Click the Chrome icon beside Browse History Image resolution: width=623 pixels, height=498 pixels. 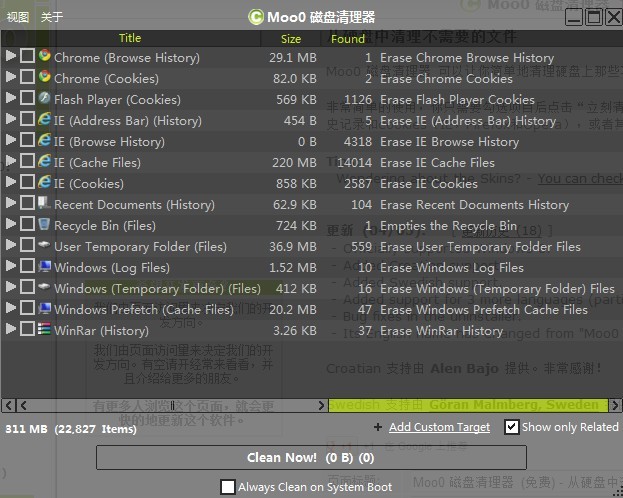pos(44,56)
